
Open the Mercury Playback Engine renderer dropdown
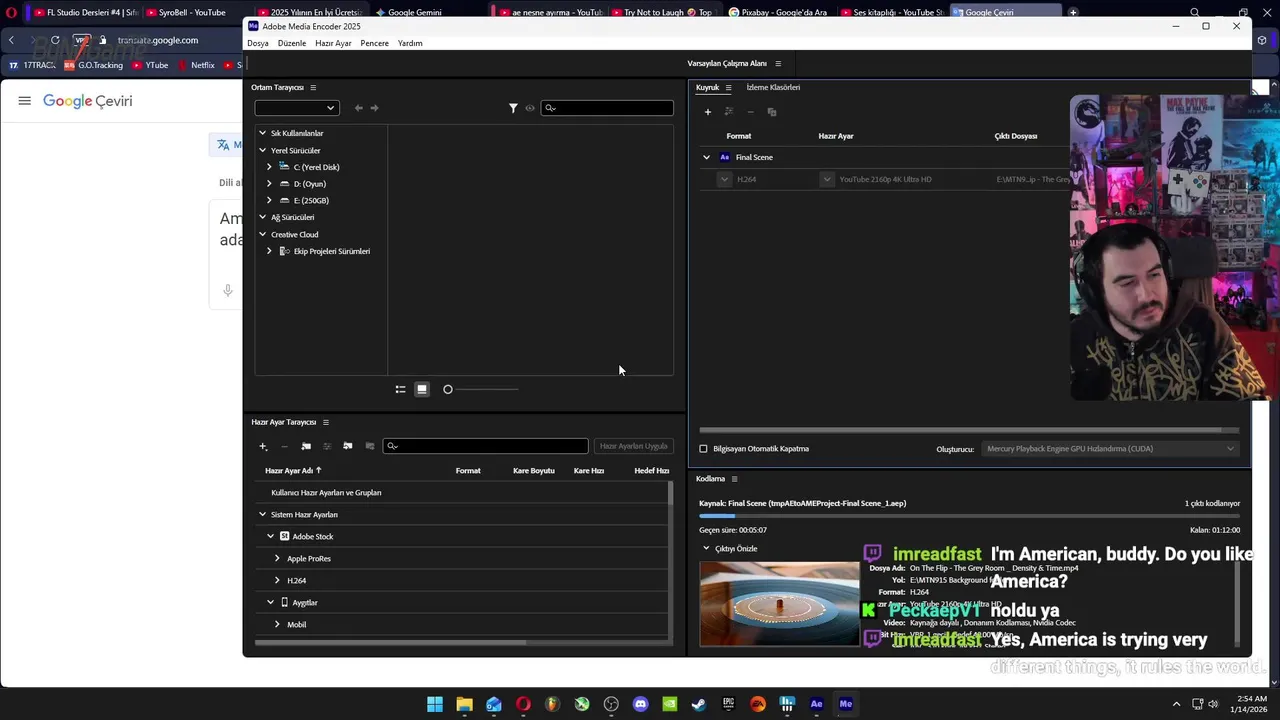pyautogui.click(x=1111, y=449)
